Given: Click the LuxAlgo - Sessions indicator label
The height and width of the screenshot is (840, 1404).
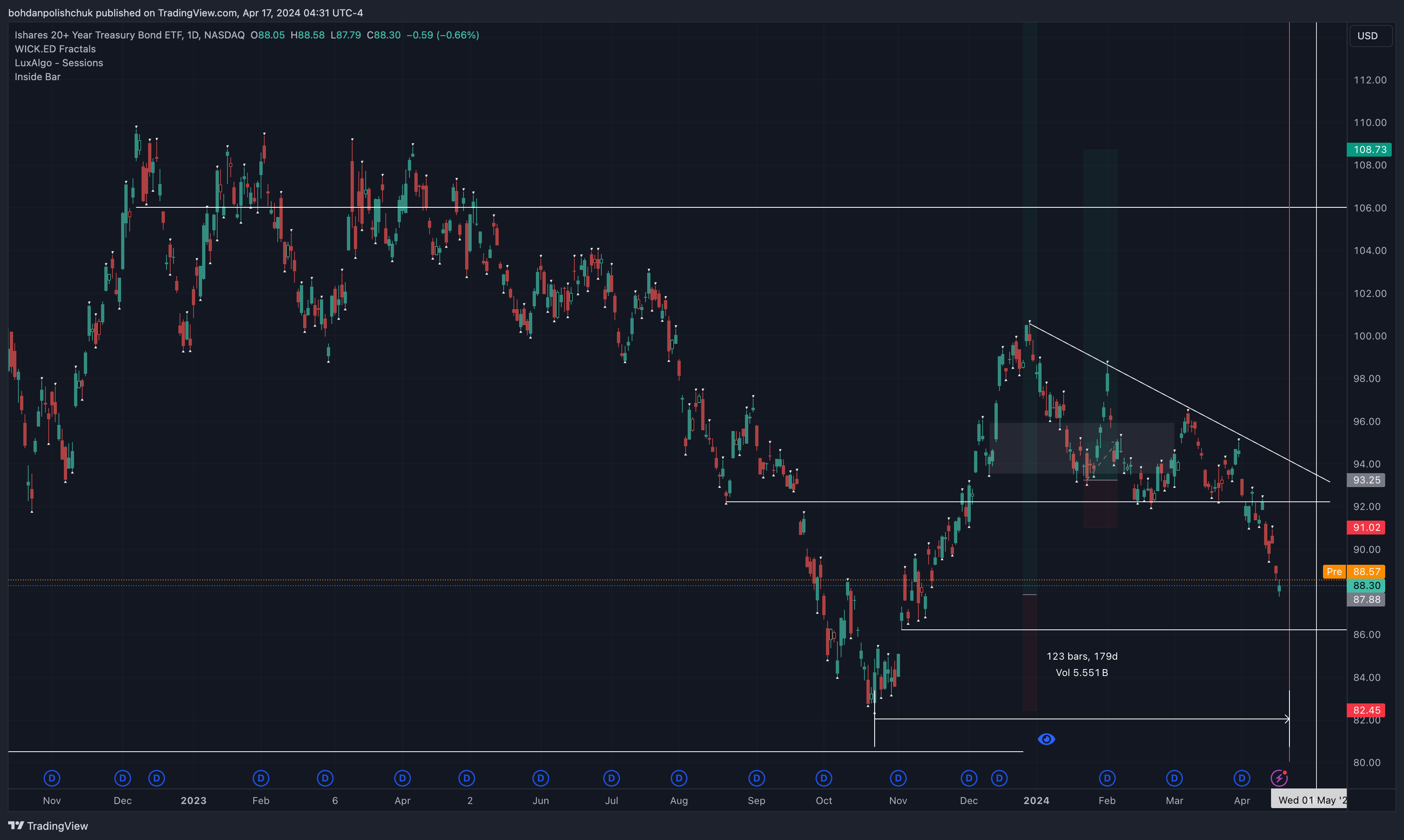Looking at the screenshot, I should pos(59,63).
